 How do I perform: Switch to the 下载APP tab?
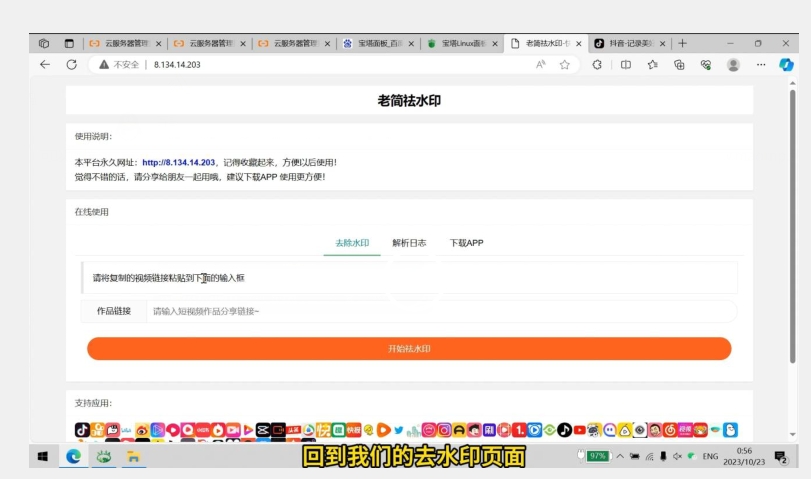coord(466,243)
